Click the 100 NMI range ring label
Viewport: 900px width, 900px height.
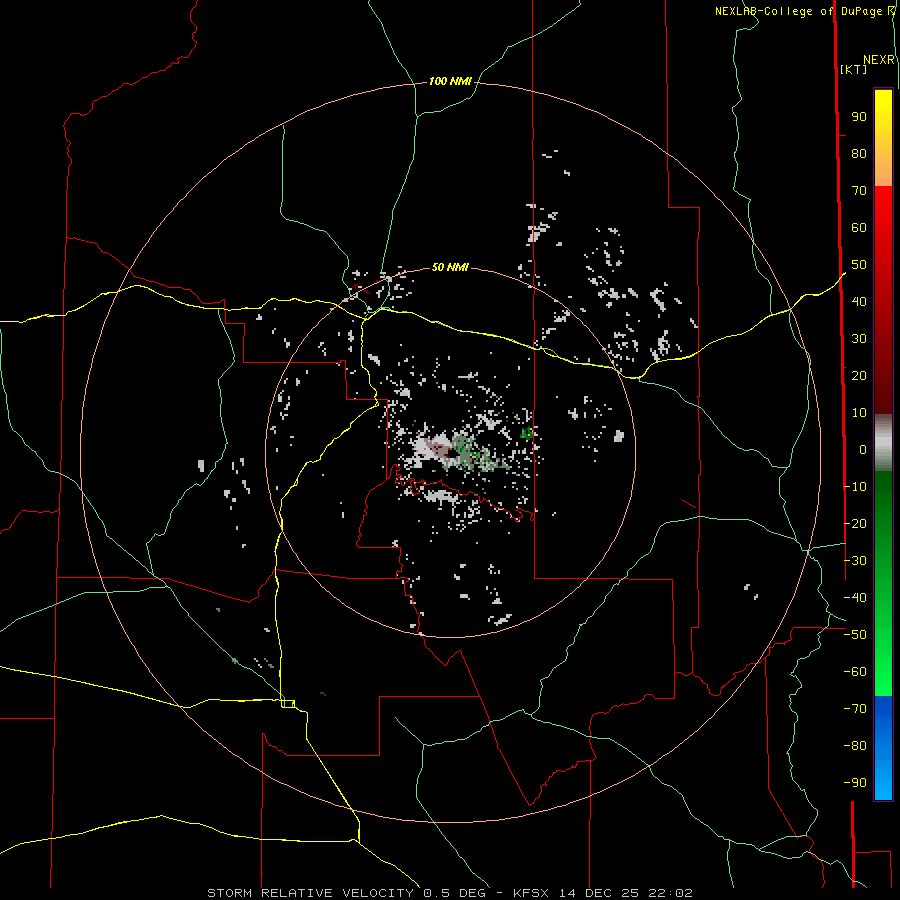[450, 82]
